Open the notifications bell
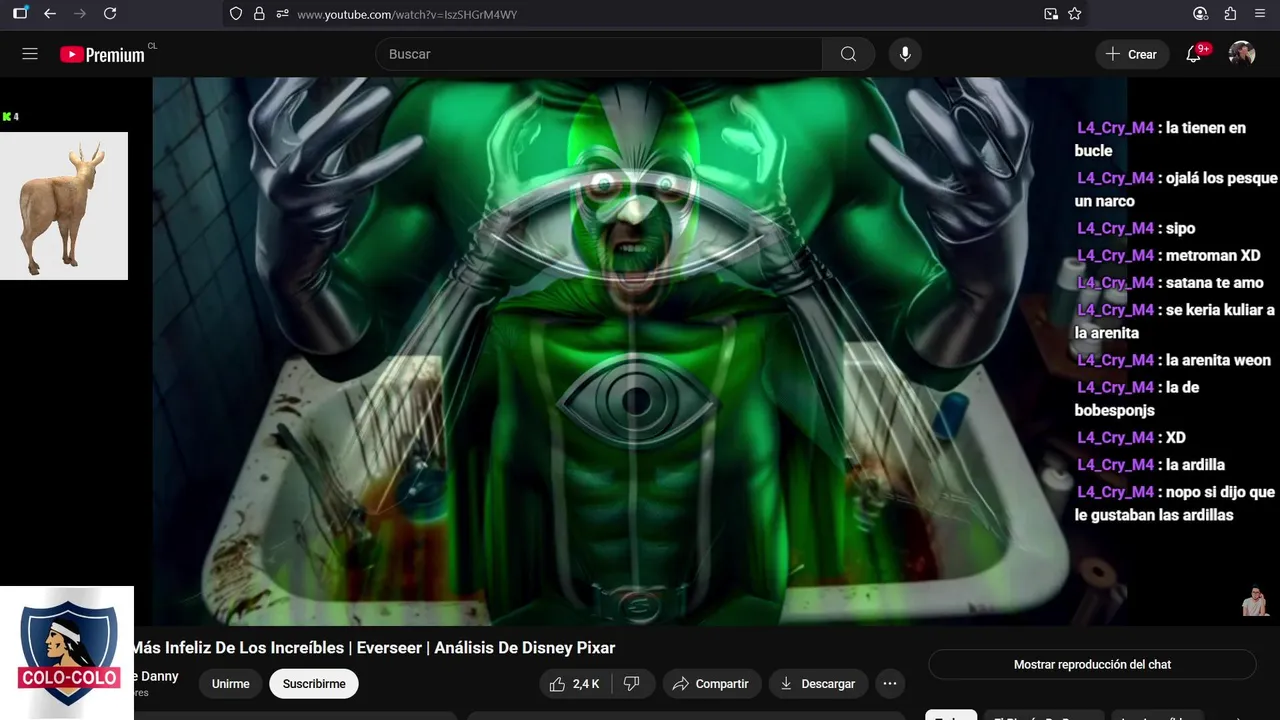Screen dimensions: 1280x720 click(x=1193, y=54)
